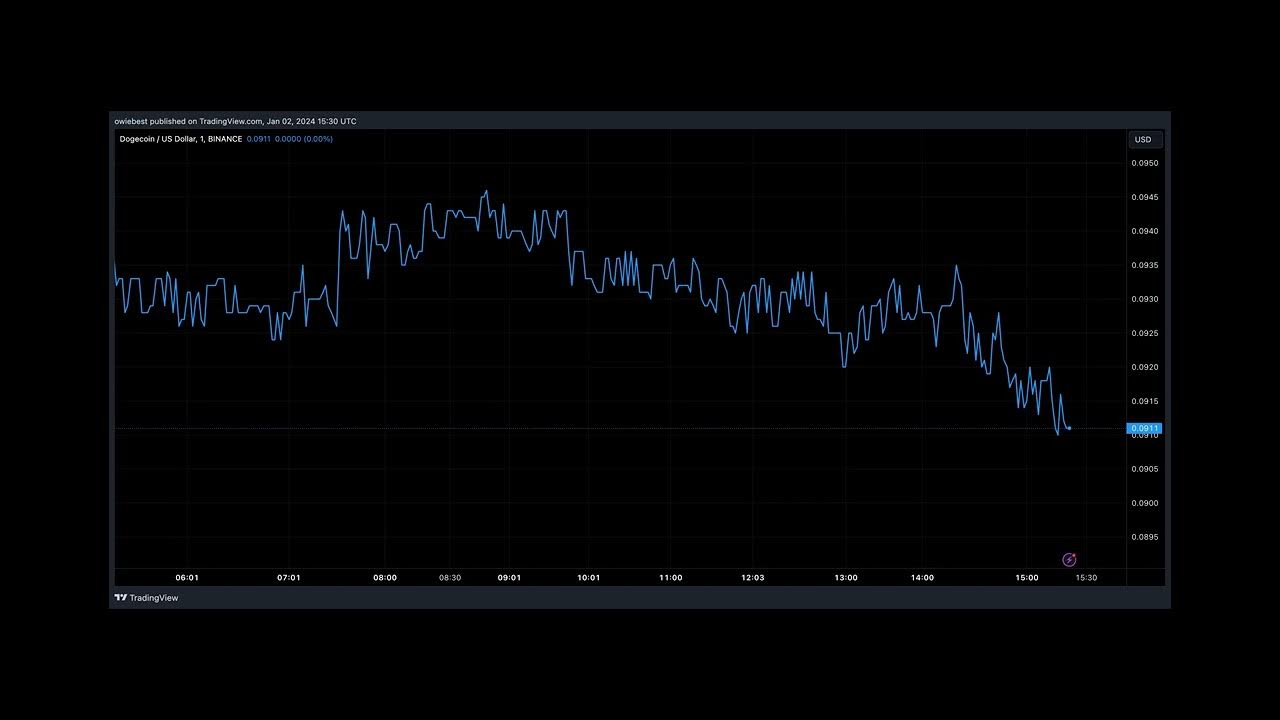Click the 09:01 time axis label
1280x720 pixels.
point(509,577)
